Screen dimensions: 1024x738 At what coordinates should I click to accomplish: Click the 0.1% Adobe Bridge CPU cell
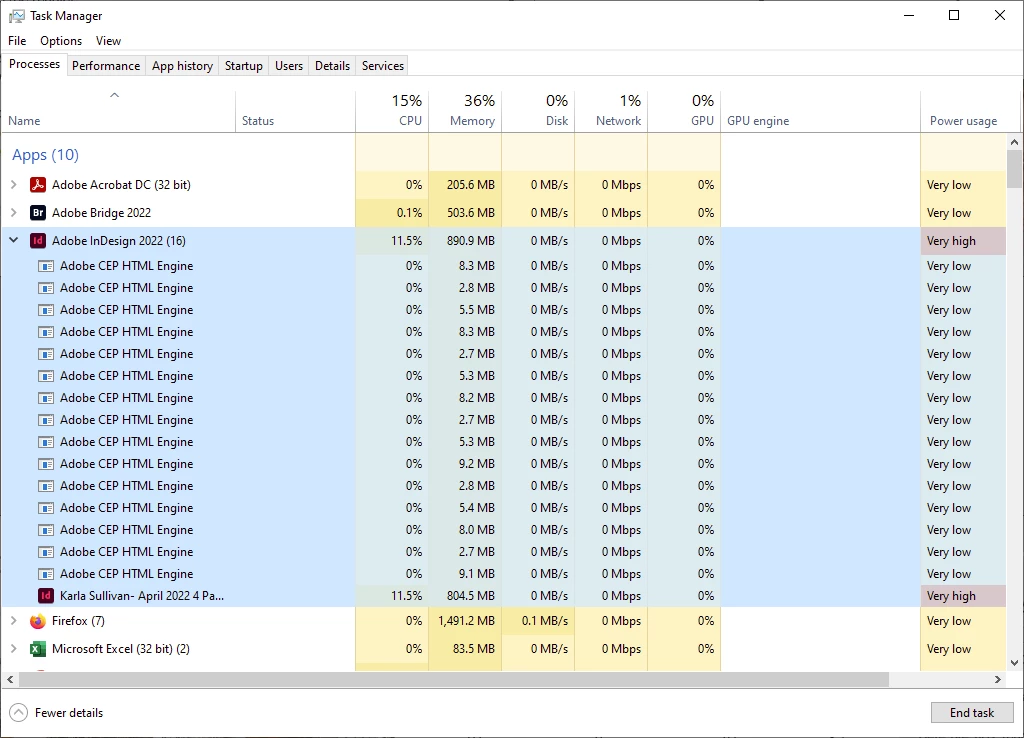pyautogui.click(x=392, y=213)
